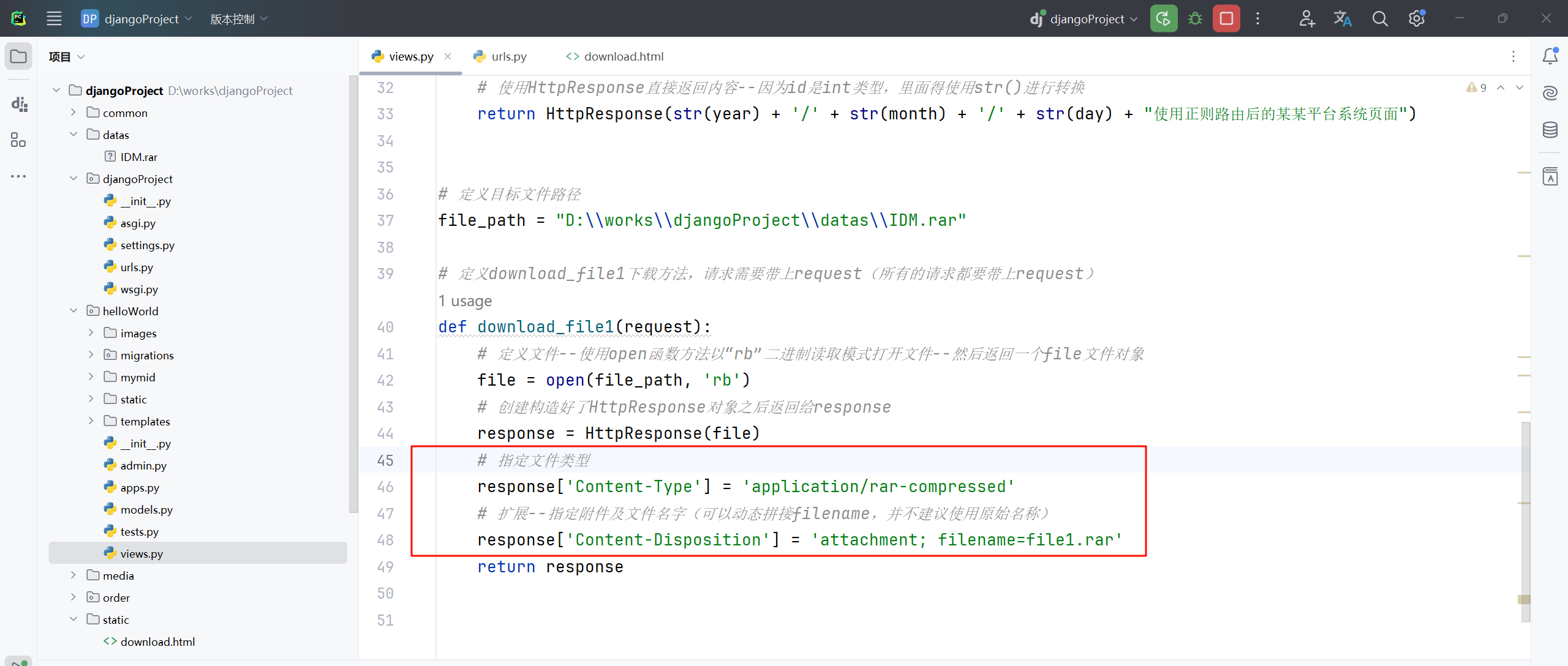Open the main hamburger menu
The height and width of the screenshot is (666, 1568).
[x=54, y=18]
